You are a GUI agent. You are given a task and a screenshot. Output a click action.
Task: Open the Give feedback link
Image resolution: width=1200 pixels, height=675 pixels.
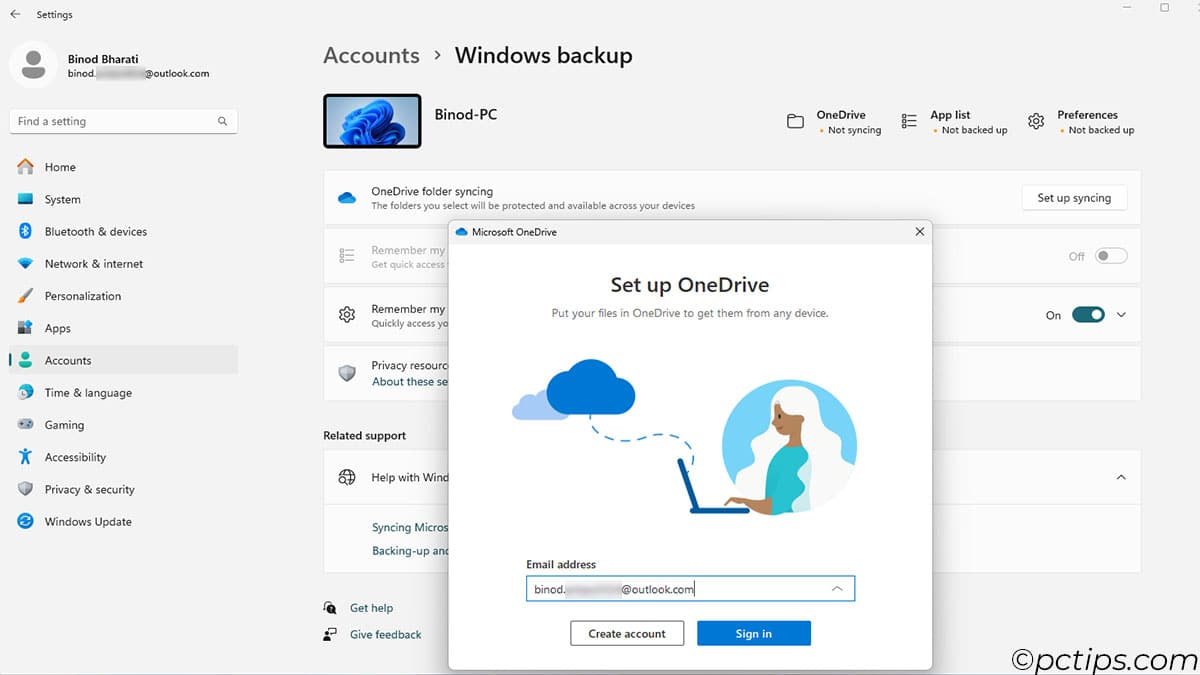(x=385, y=635)
